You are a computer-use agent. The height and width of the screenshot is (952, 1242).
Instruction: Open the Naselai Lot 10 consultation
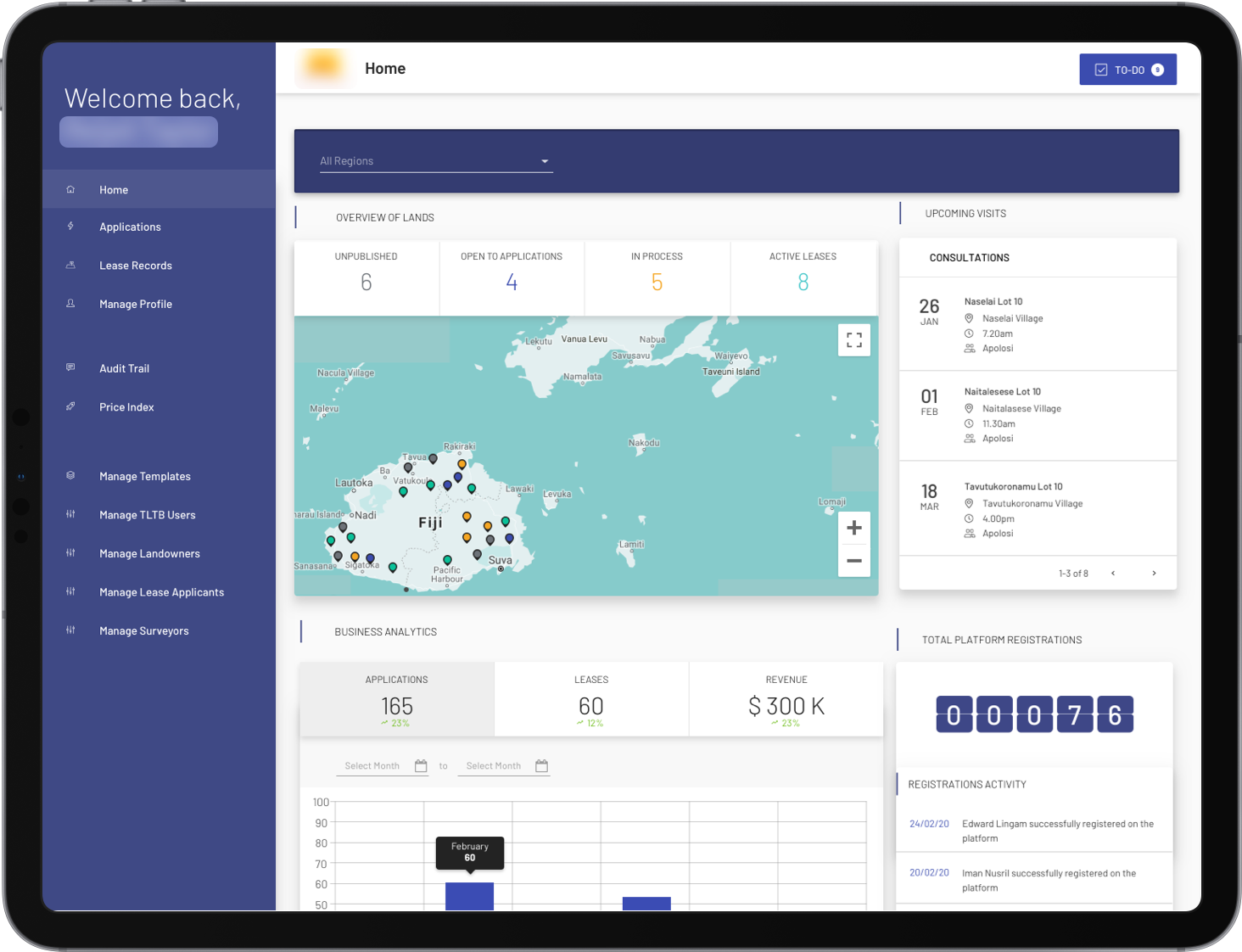[1038, 324]
